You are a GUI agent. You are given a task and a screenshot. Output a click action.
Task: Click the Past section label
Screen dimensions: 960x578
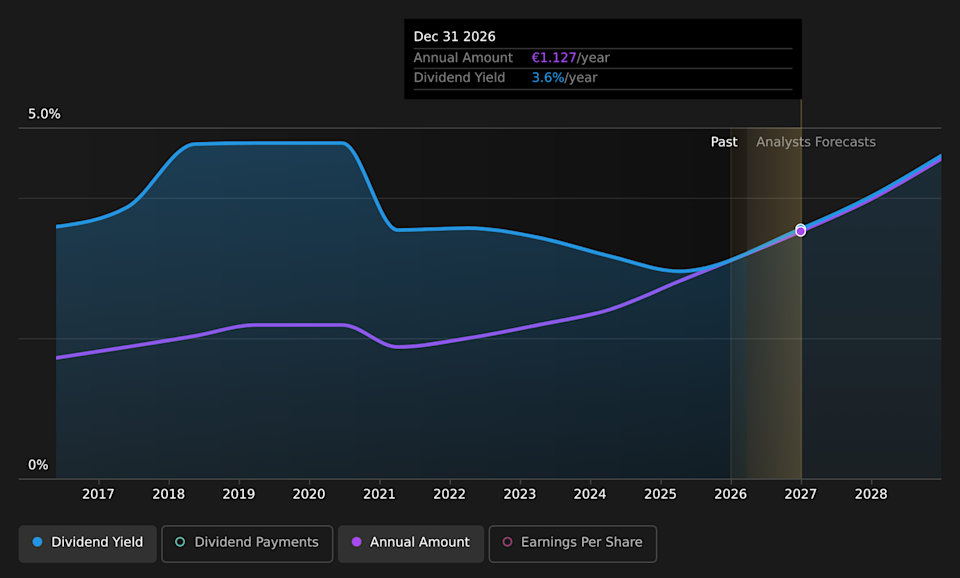[x=724, y=142]
